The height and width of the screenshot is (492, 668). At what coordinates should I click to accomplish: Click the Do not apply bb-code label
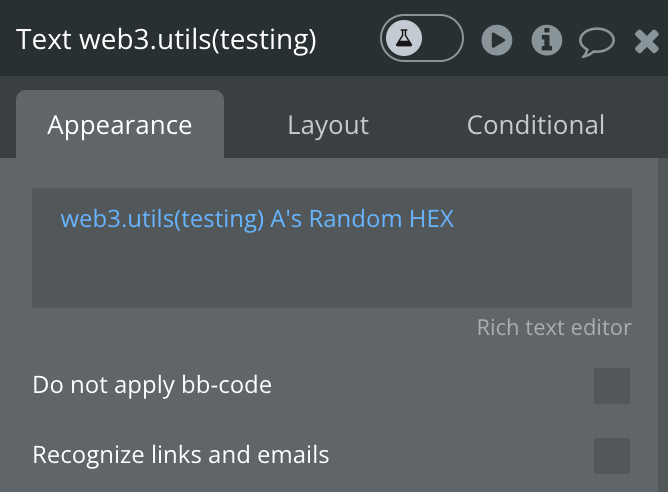click(x=152, y=385)
